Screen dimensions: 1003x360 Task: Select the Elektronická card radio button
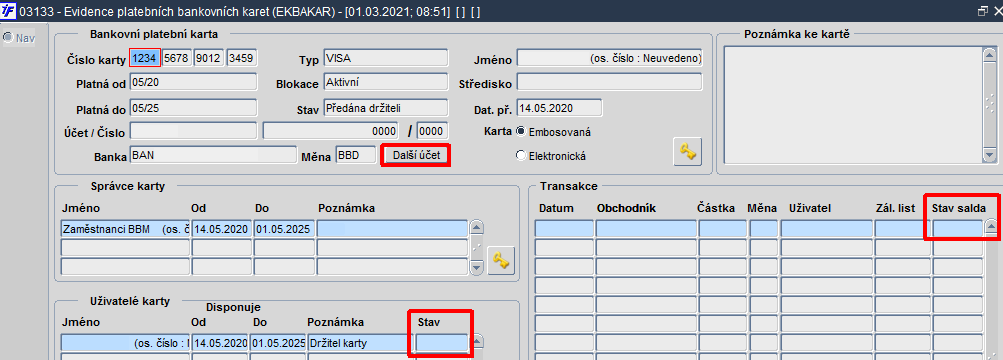(520, 155)
